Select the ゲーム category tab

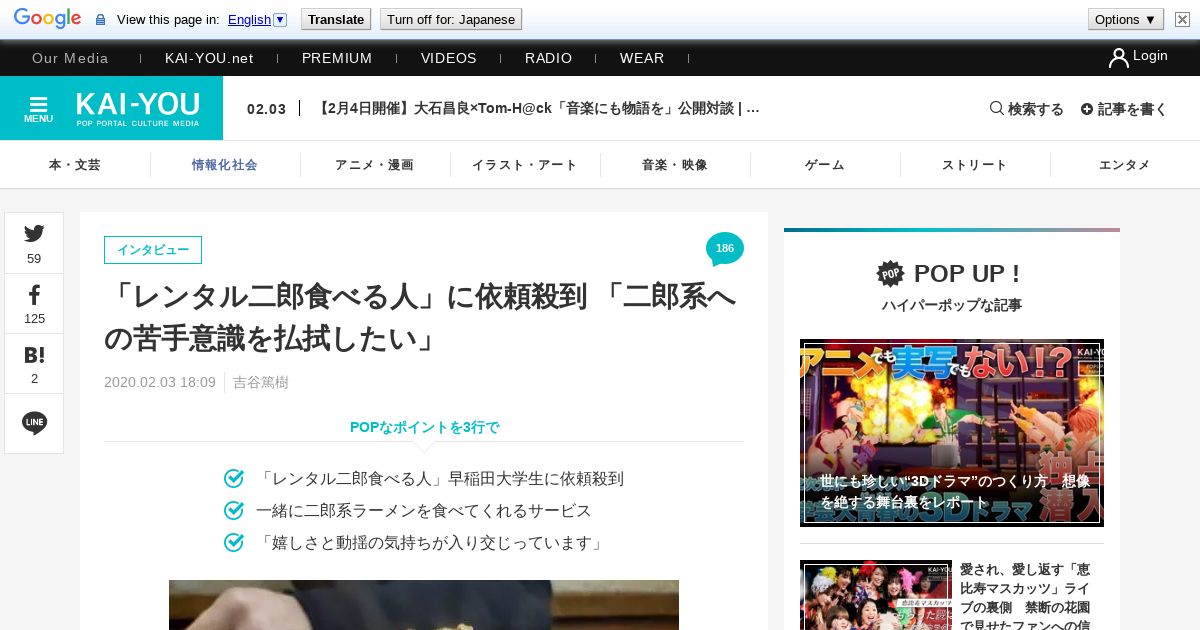pyautogui.click(x=825, y=165)
